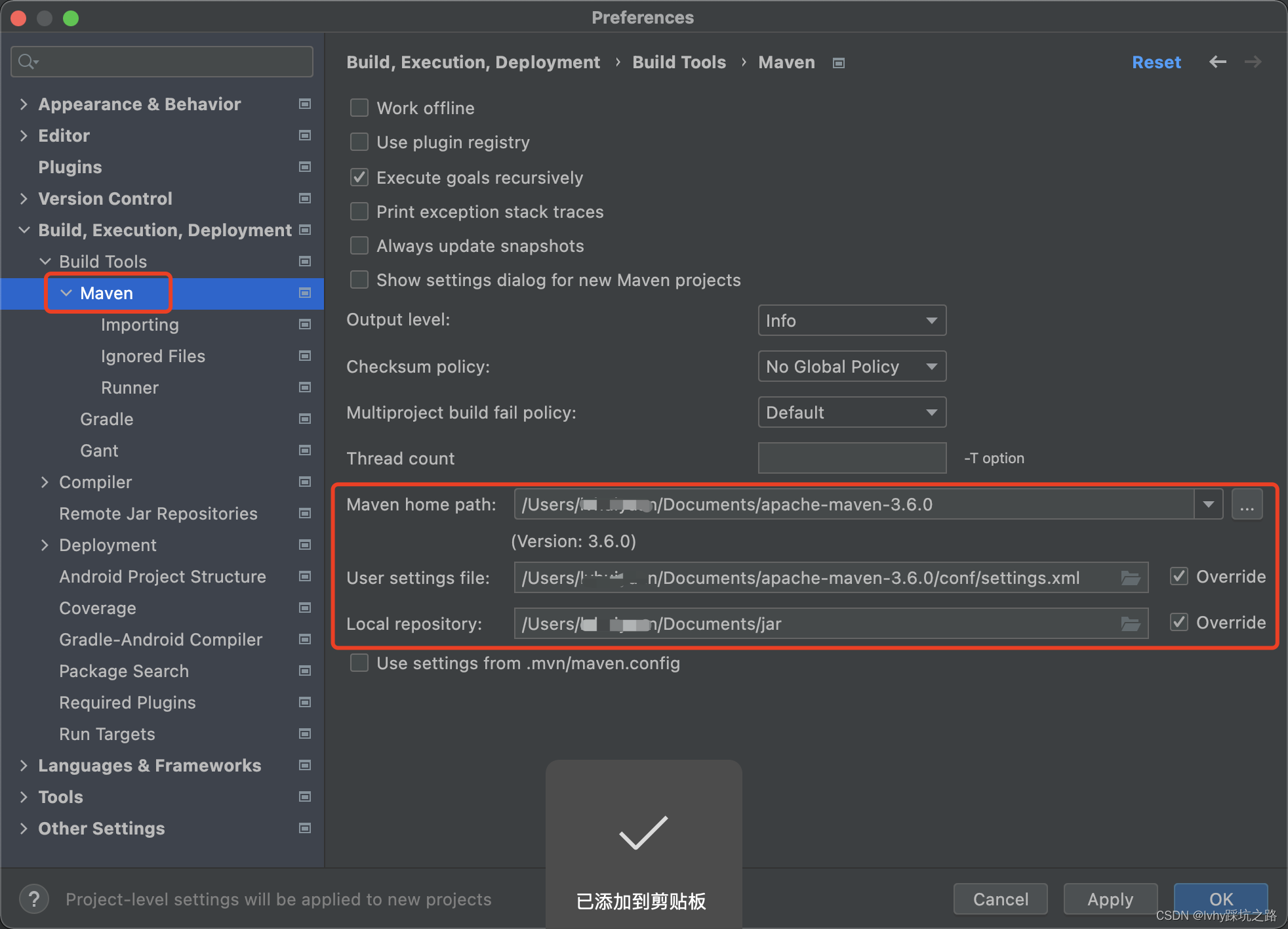Click the forward arrow navigation icon

tap(1253, 62)
